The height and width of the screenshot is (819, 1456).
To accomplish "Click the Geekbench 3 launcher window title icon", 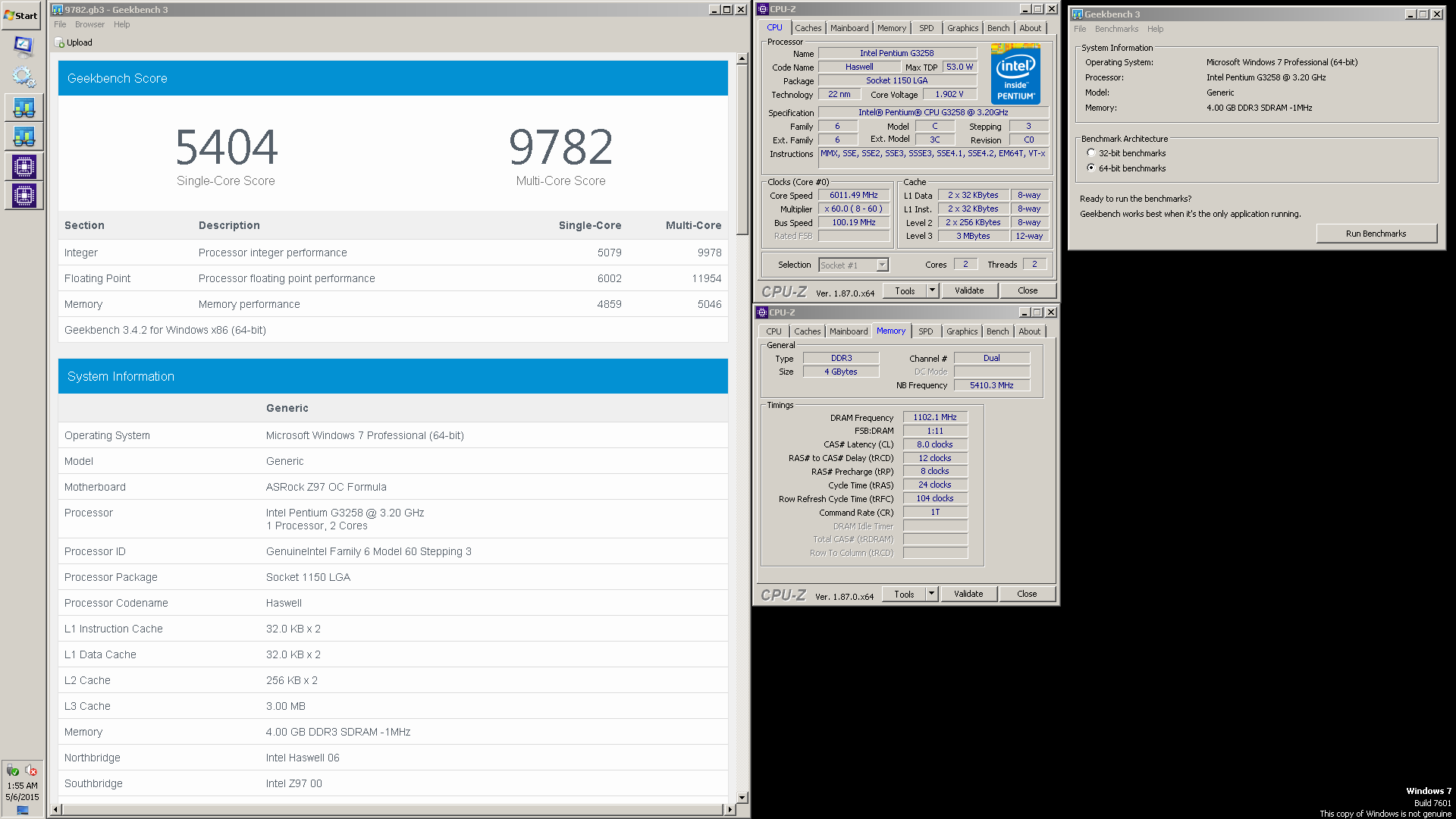I will [x=1078, y=14].
